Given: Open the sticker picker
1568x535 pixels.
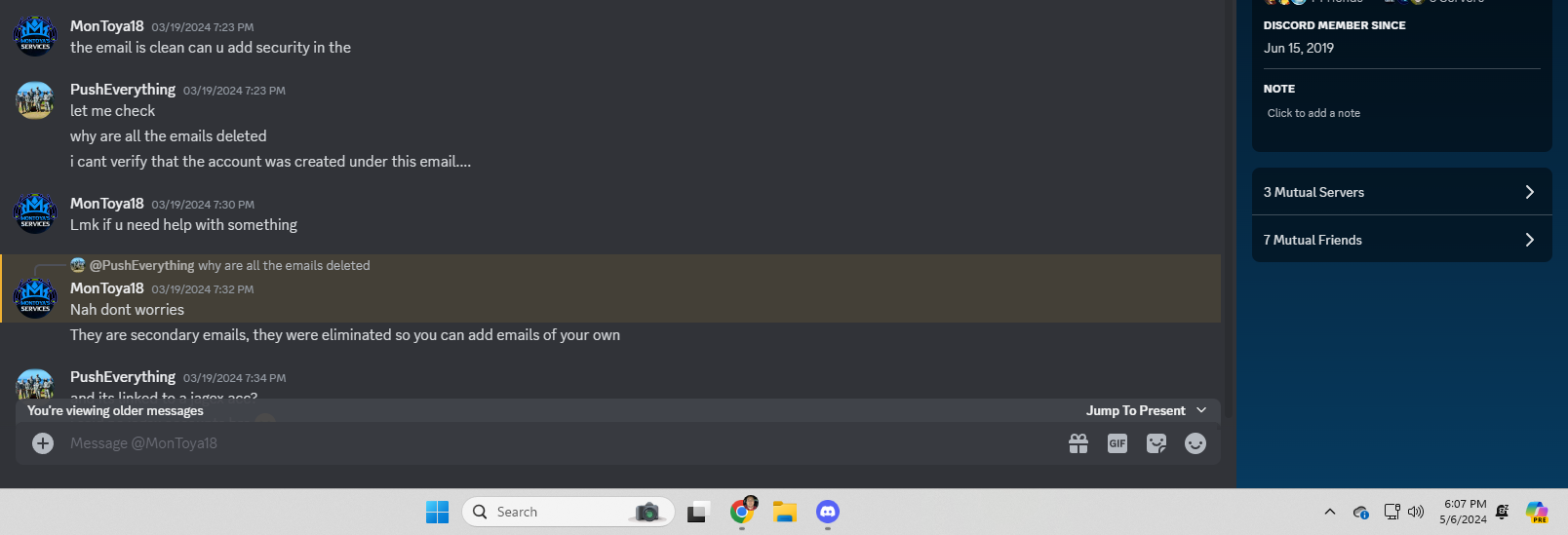Looking at the screenshot, I should pyautogui.click(x=1156, y=443).
